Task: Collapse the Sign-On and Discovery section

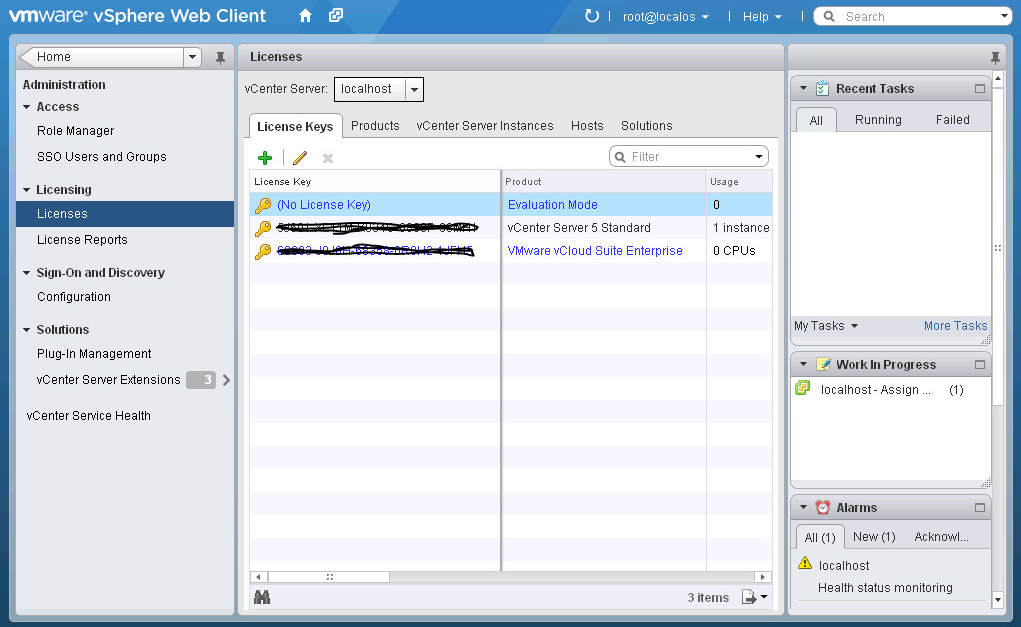Action: [x=27, y=273]
